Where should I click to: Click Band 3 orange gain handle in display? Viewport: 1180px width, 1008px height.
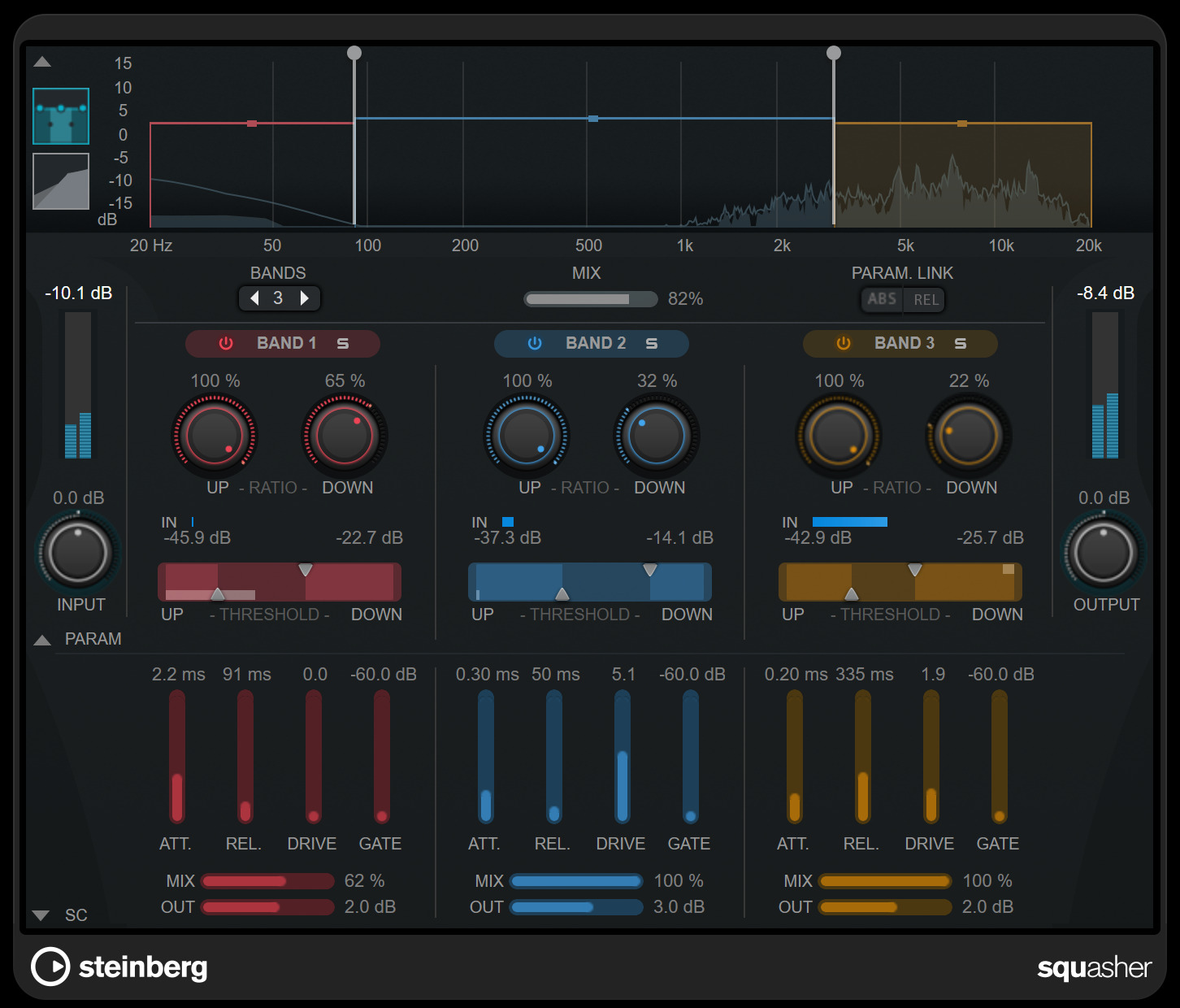tap(962, 124)
